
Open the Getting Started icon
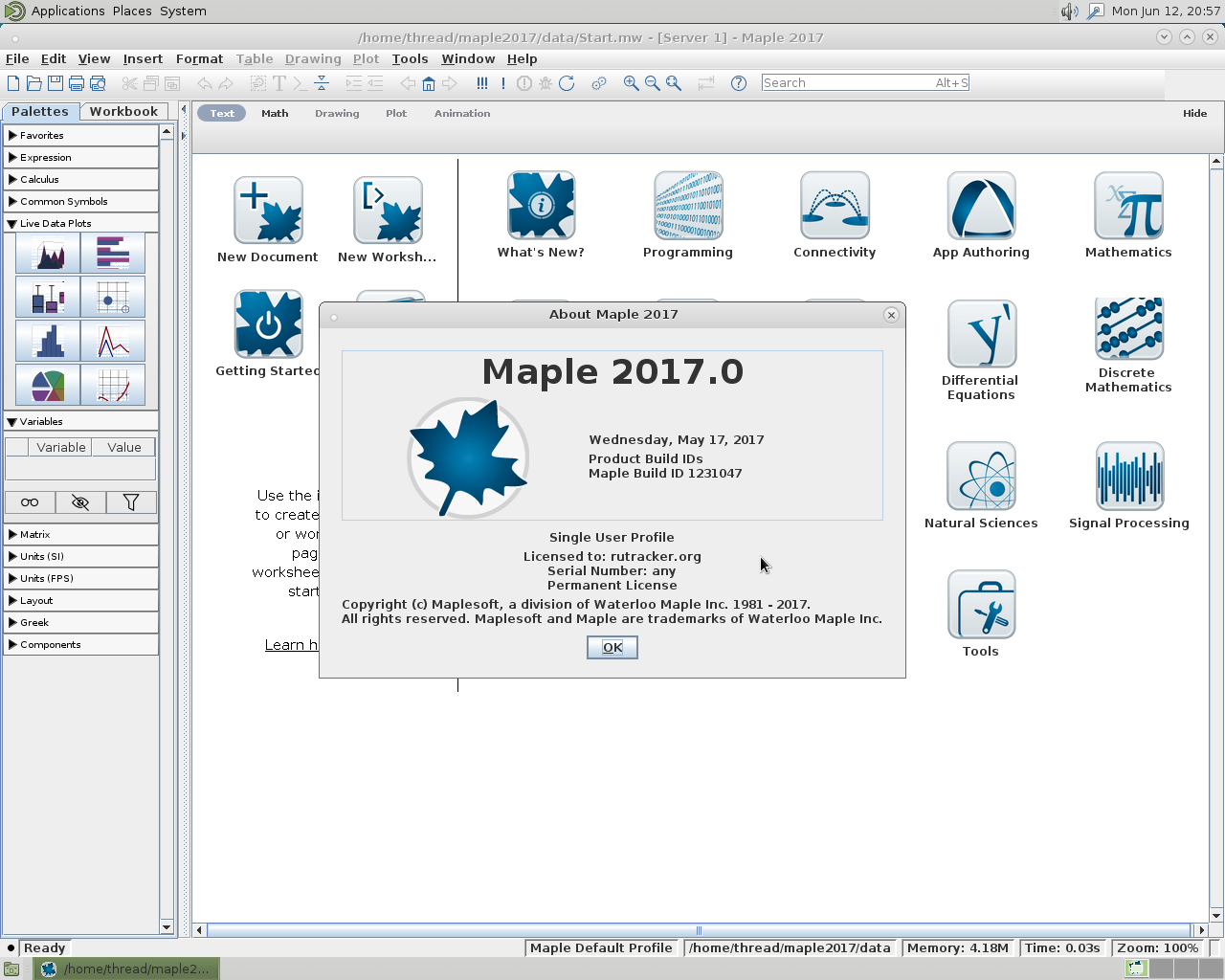[x=268, y=324]
